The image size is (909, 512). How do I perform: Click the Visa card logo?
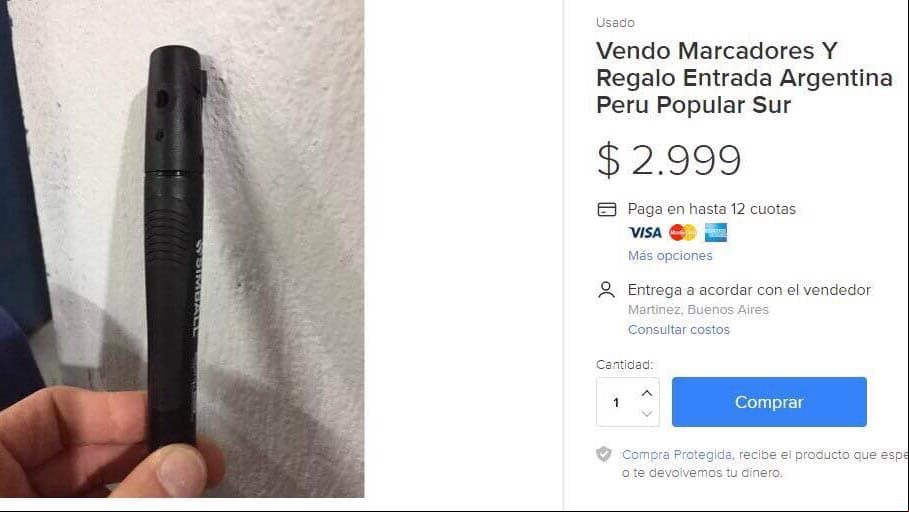point(645,233)
